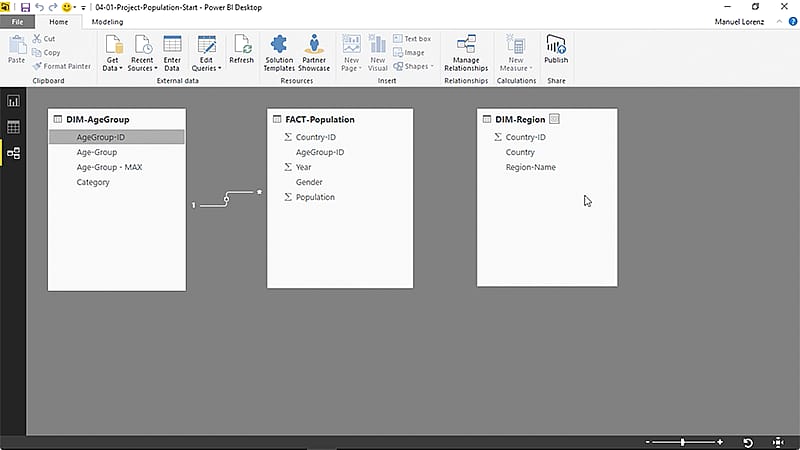The width and height of the screenshot is (800, 450).
Task: Click the Fit to screen icon
Action: coord(778,442)
